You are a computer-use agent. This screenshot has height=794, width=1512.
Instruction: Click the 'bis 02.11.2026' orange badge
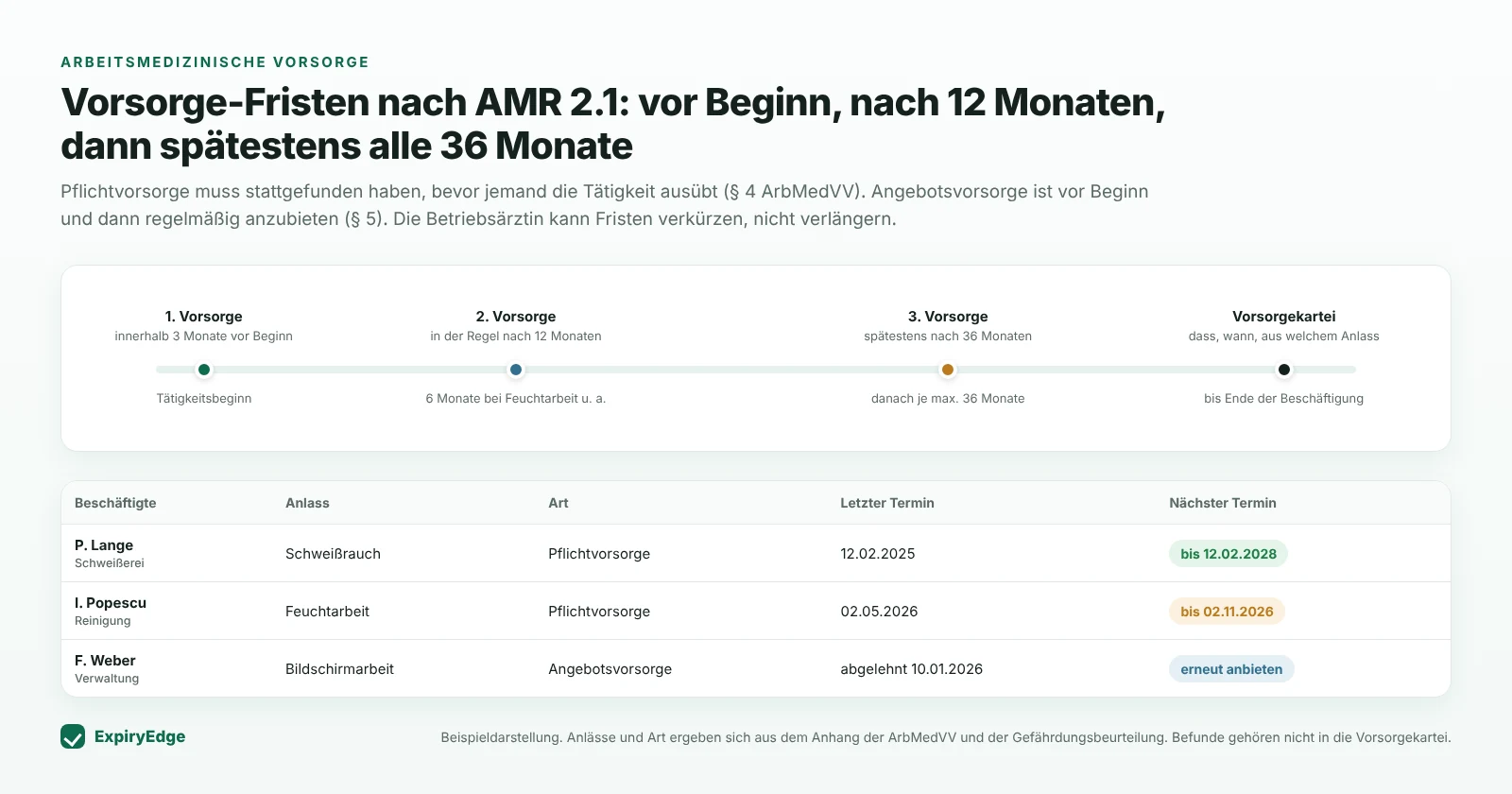[1227, 612]
